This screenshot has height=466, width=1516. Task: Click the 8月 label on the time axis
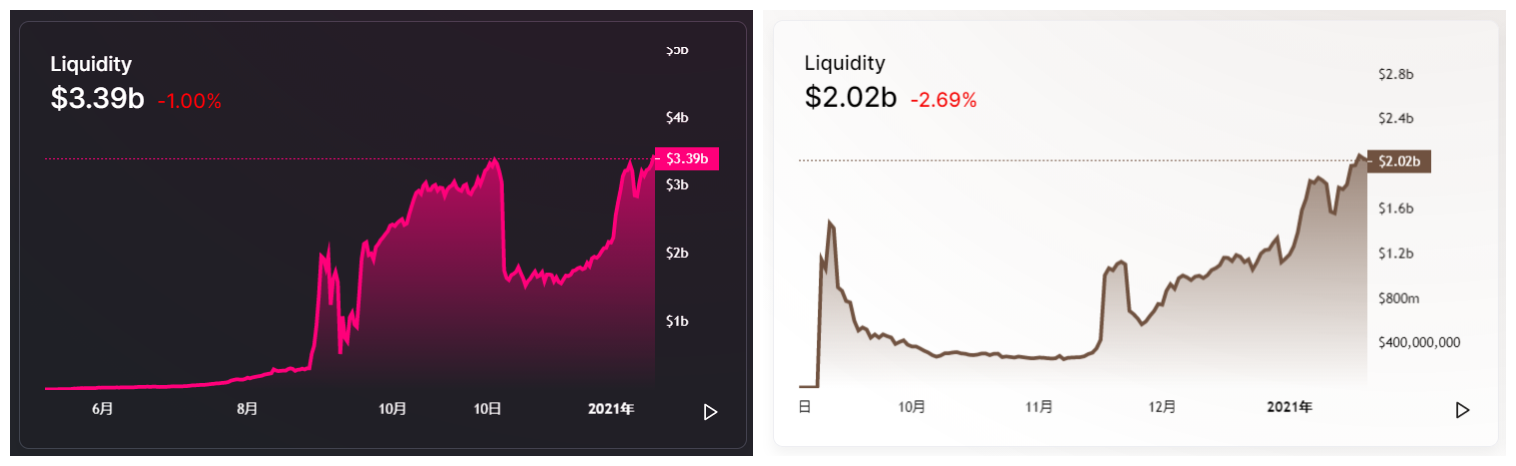click(x=248, y=408)
